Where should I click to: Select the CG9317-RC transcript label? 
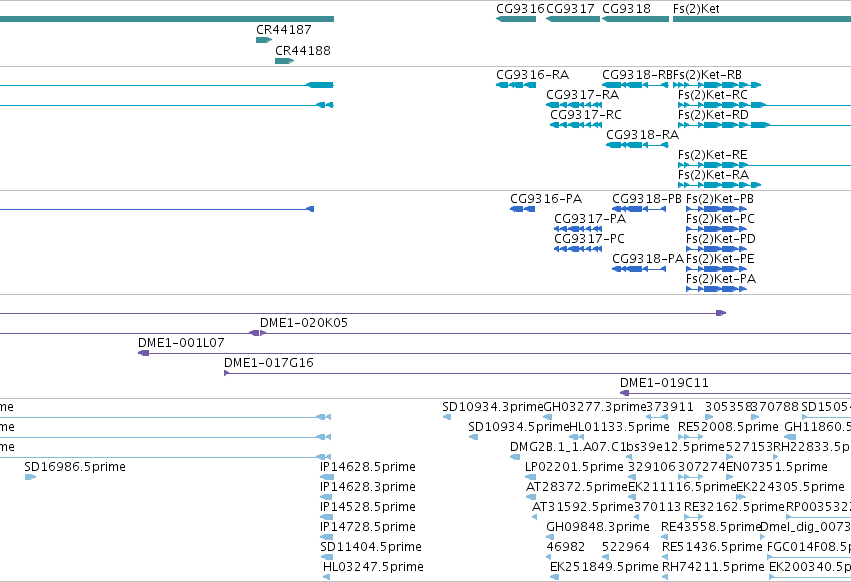coord(586,115)
